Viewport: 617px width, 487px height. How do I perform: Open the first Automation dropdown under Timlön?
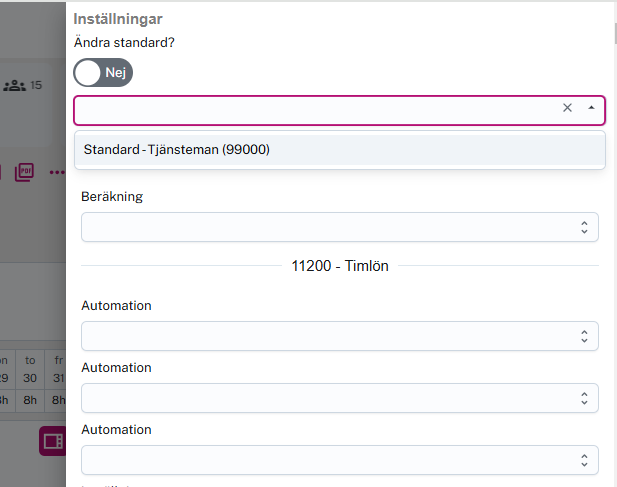340,336
